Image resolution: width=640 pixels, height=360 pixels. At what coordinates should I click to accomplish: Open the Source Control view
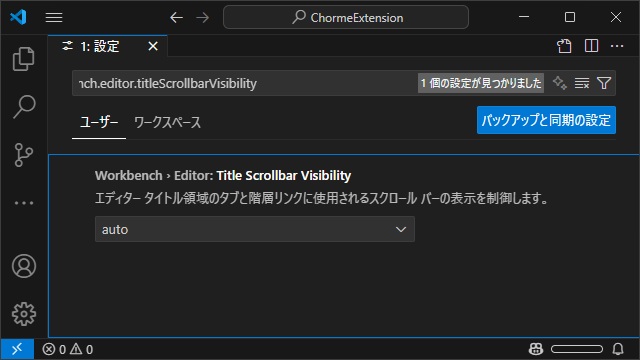point(24,155)
